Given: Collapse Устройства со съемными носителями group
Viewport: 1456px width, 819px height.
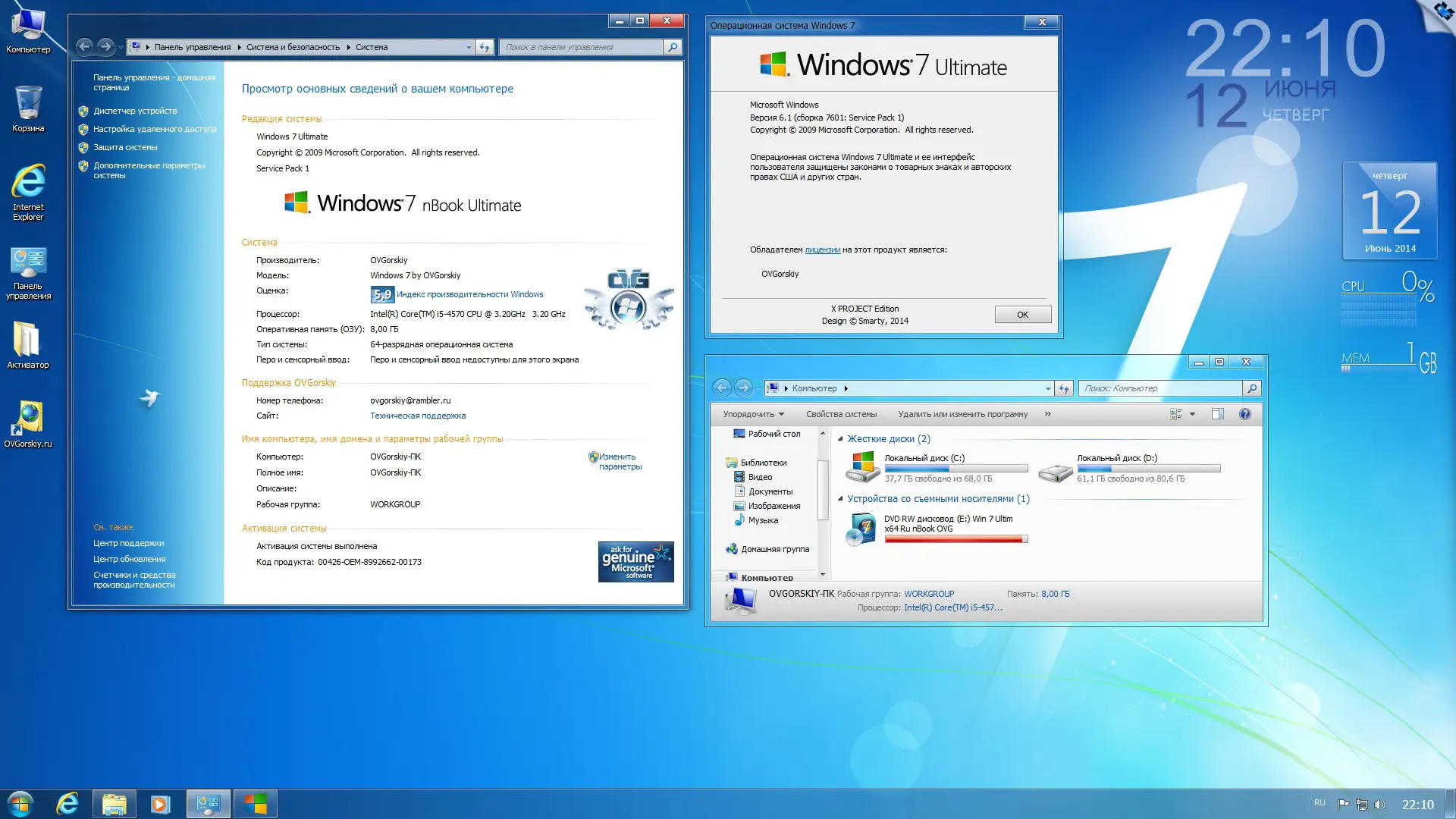Looking at the screenshot, I should [840, 499].
